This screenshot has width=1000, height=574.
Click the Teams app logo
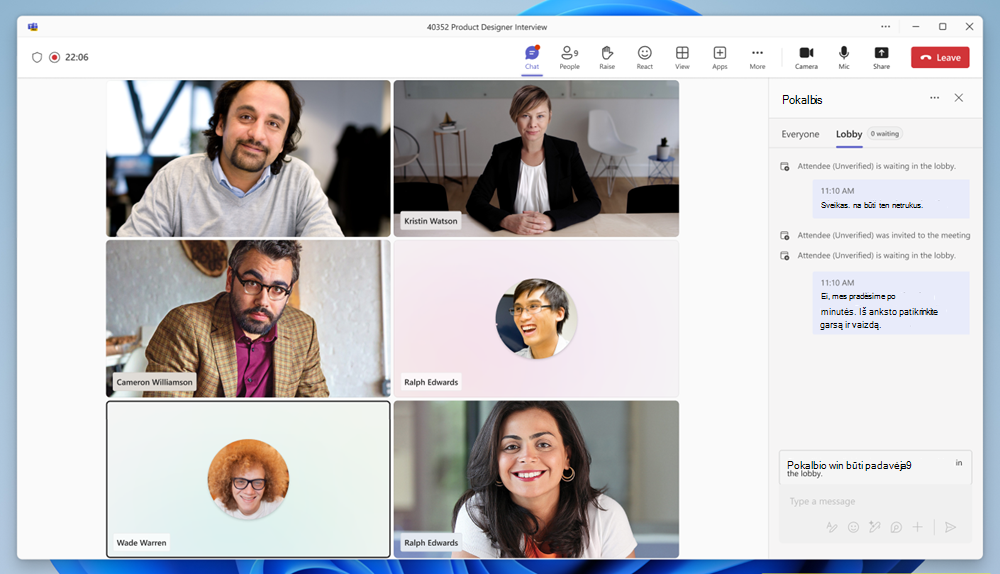[33, 27]
